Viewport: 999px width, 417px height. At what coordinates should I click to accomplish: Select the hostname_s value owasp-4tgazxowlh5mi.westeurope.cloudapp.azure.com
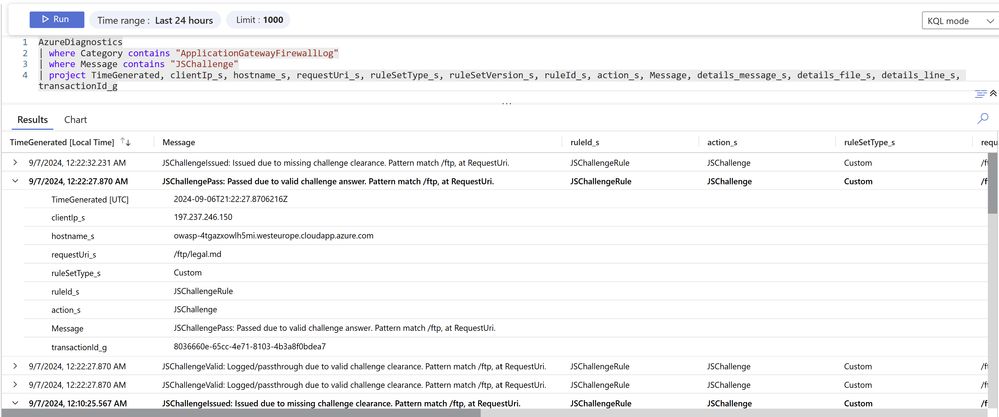(273, 236)
